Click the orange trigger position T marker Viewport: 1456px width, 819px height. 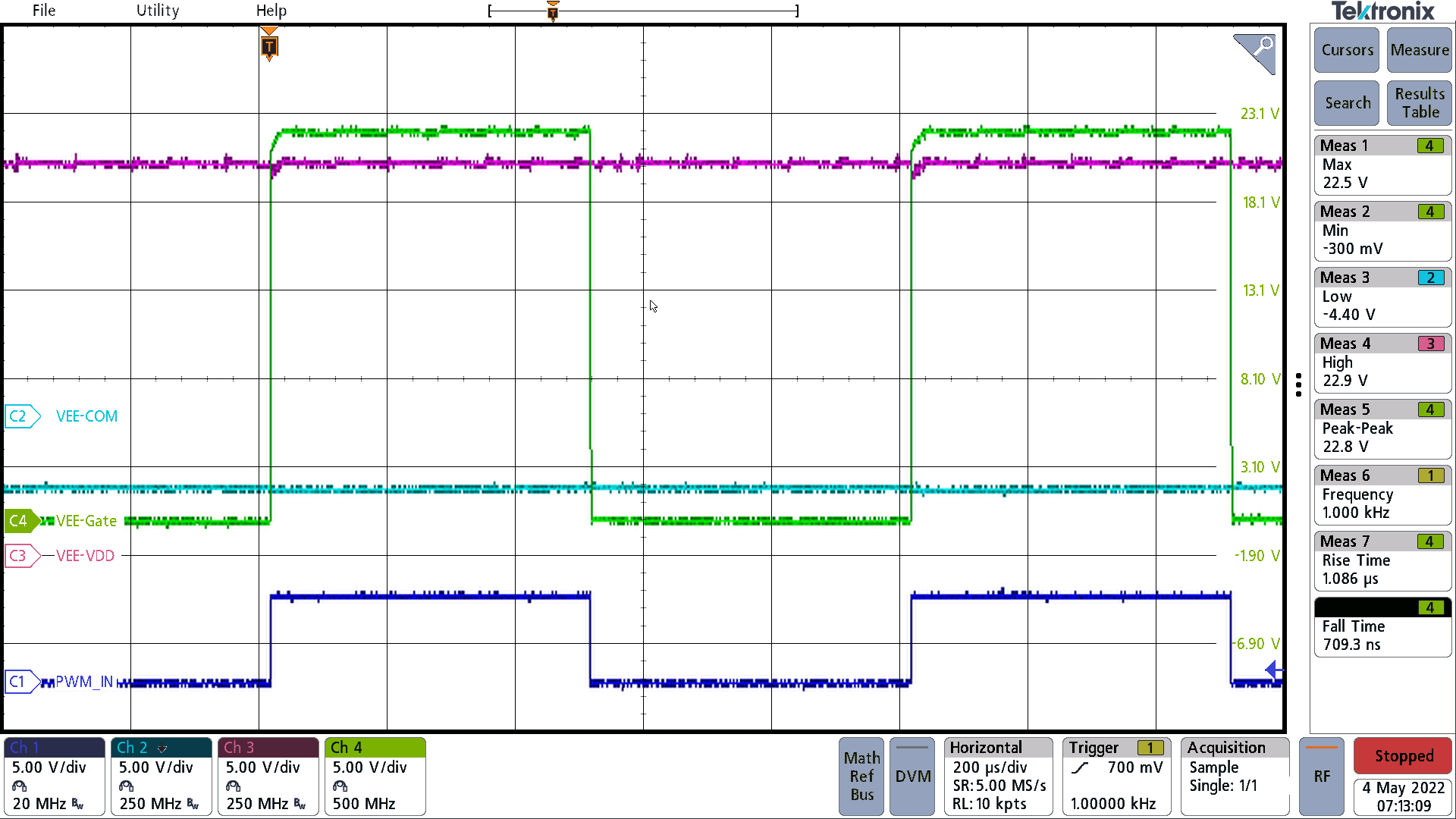click(x=269, y=46)
